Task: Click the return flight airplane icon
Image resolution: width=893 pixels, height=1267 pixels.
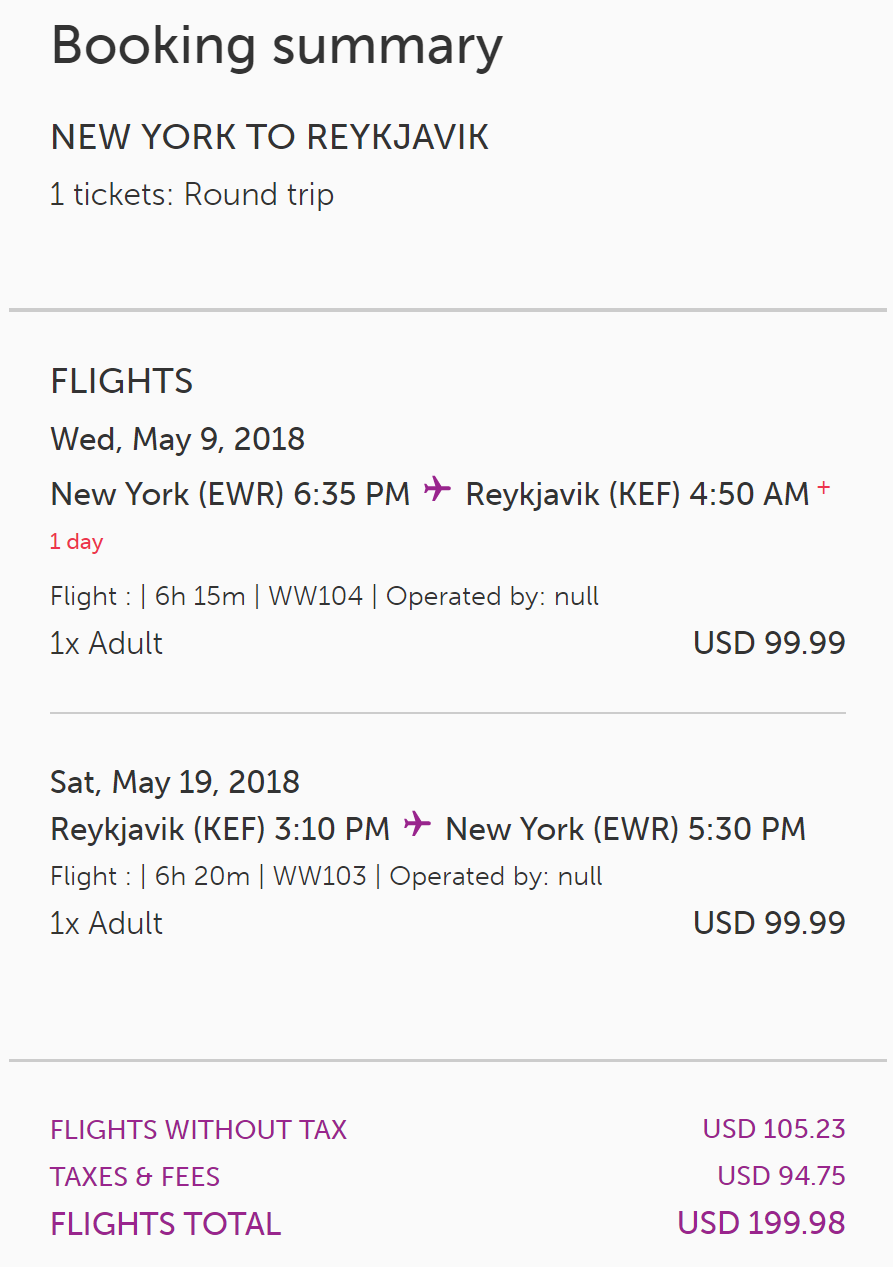Action: [417, 825]
